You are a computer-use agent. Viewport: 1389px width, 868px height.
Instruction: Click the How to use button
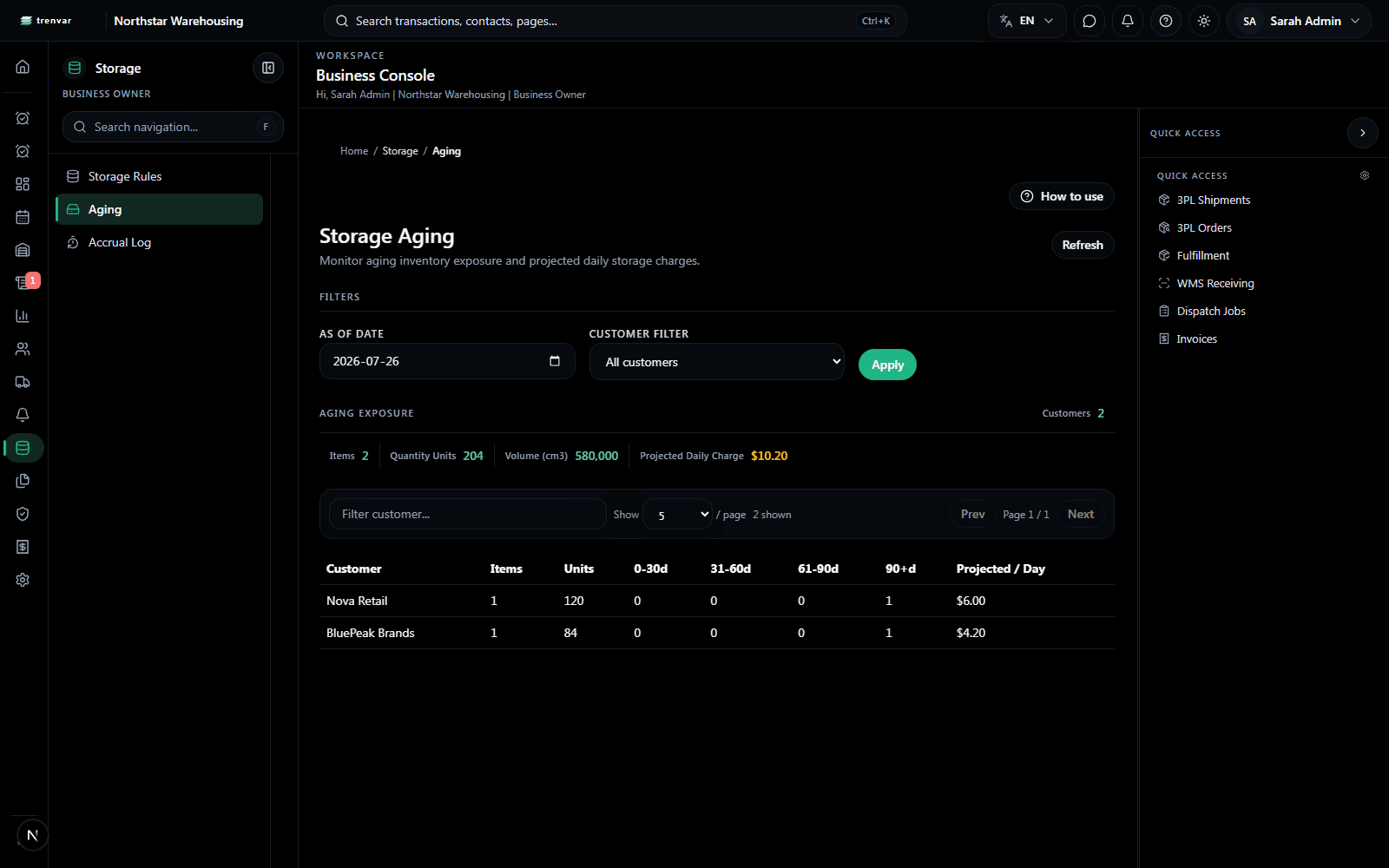(x=1061, y=196)
